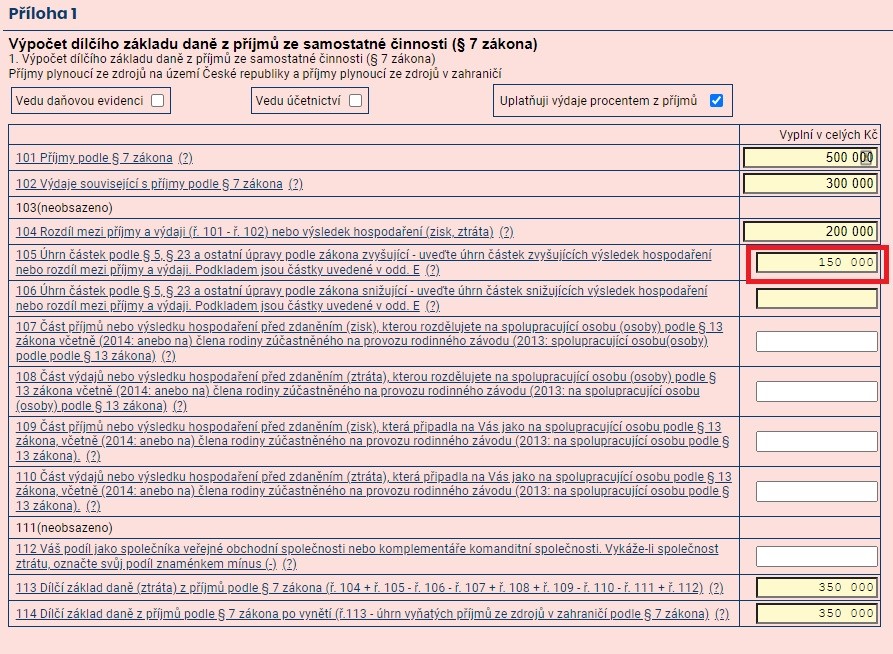Screen dimensions: 893x654
Task: Click help (?) for row 112
Action: [290, 564]
